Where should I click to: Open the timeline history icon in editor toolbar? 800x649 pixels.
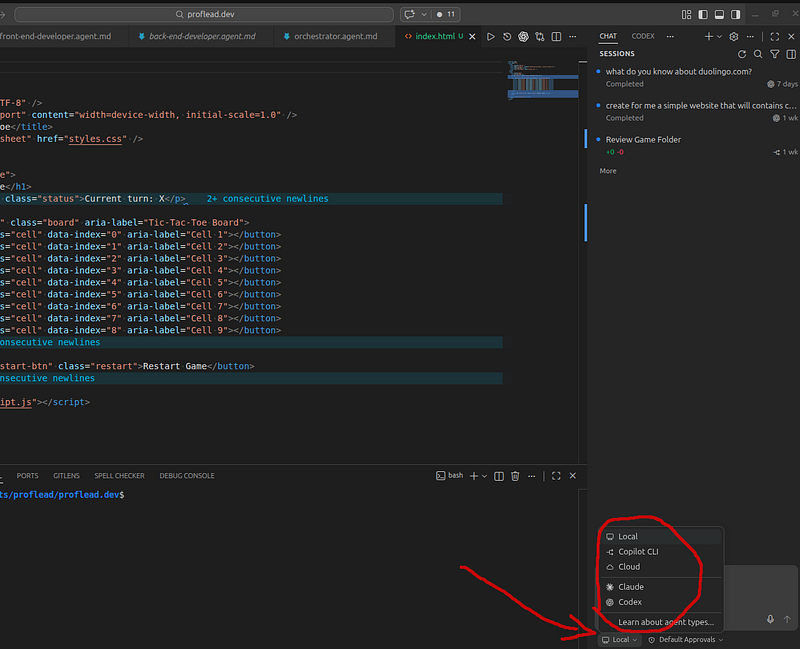(x=507, y=37)
